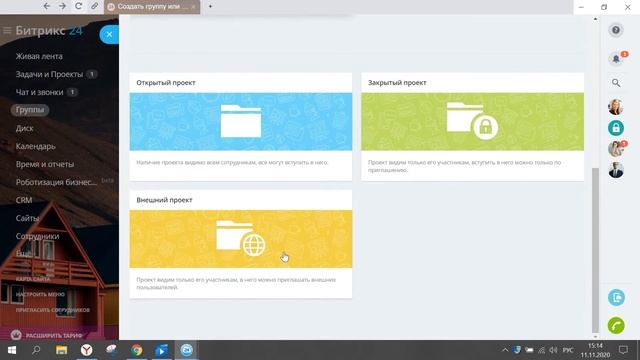Show hidden tray icons with chevron

(x=505, y=350)
